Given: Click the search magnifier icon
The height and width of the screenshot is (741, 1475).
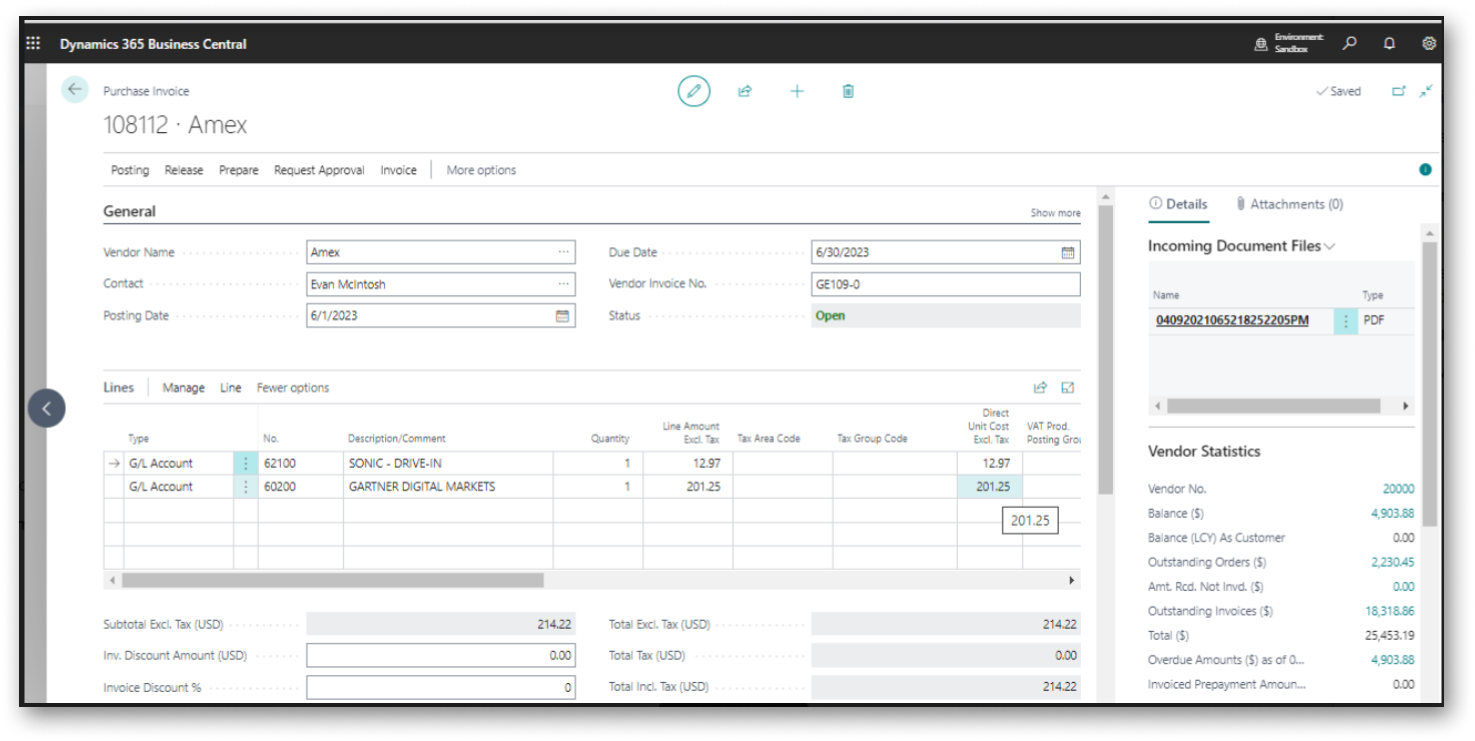Looking at the screenshot, I should (x=1350, y=44).
